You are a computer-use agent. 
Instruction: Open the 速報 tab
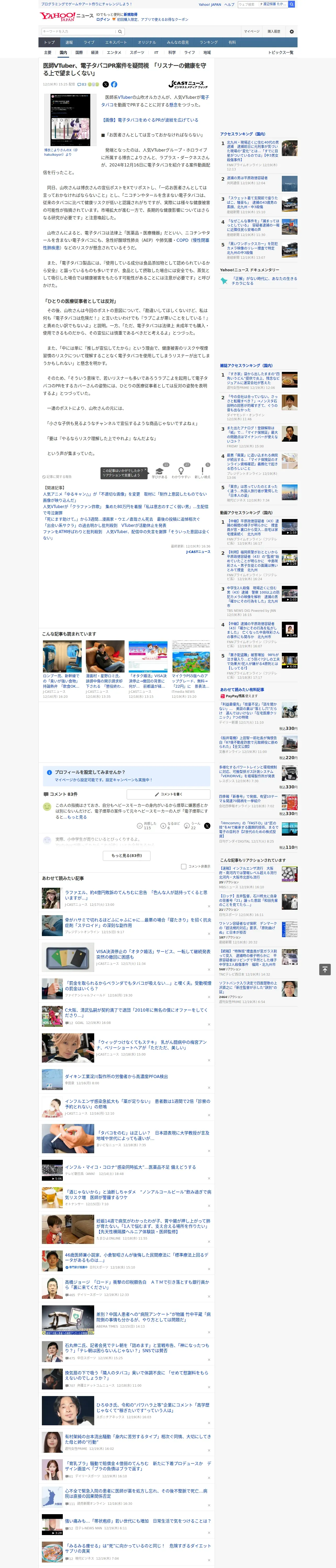[69, 43]
